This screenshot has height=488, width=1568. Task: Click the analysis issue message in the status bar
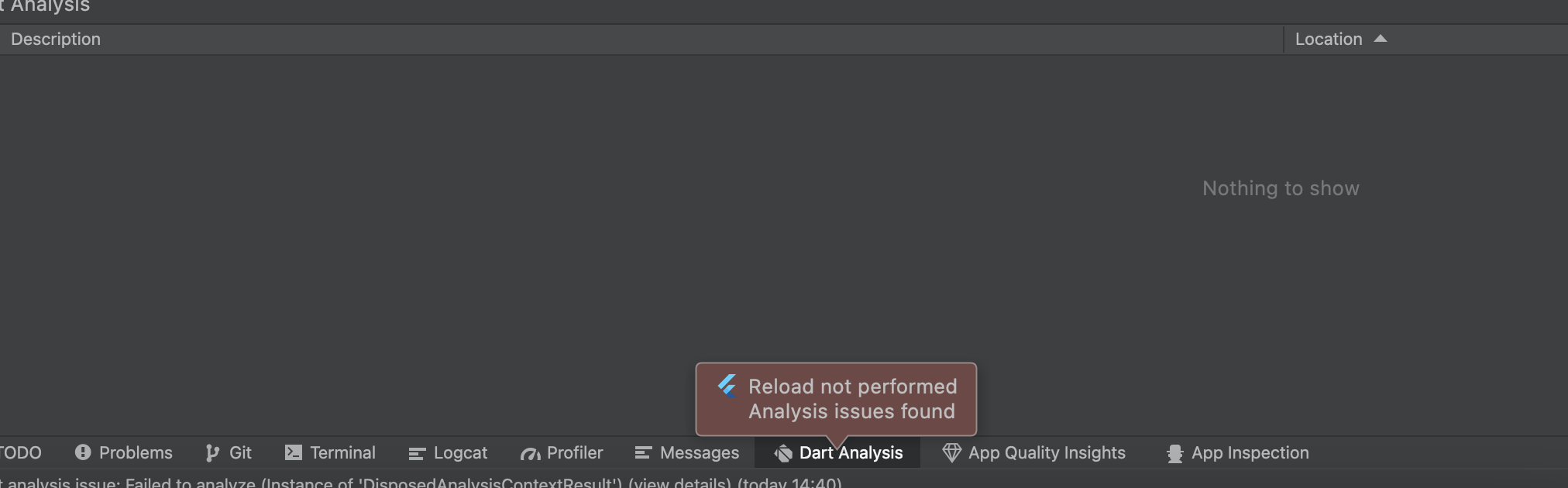(x=310, y=482)
